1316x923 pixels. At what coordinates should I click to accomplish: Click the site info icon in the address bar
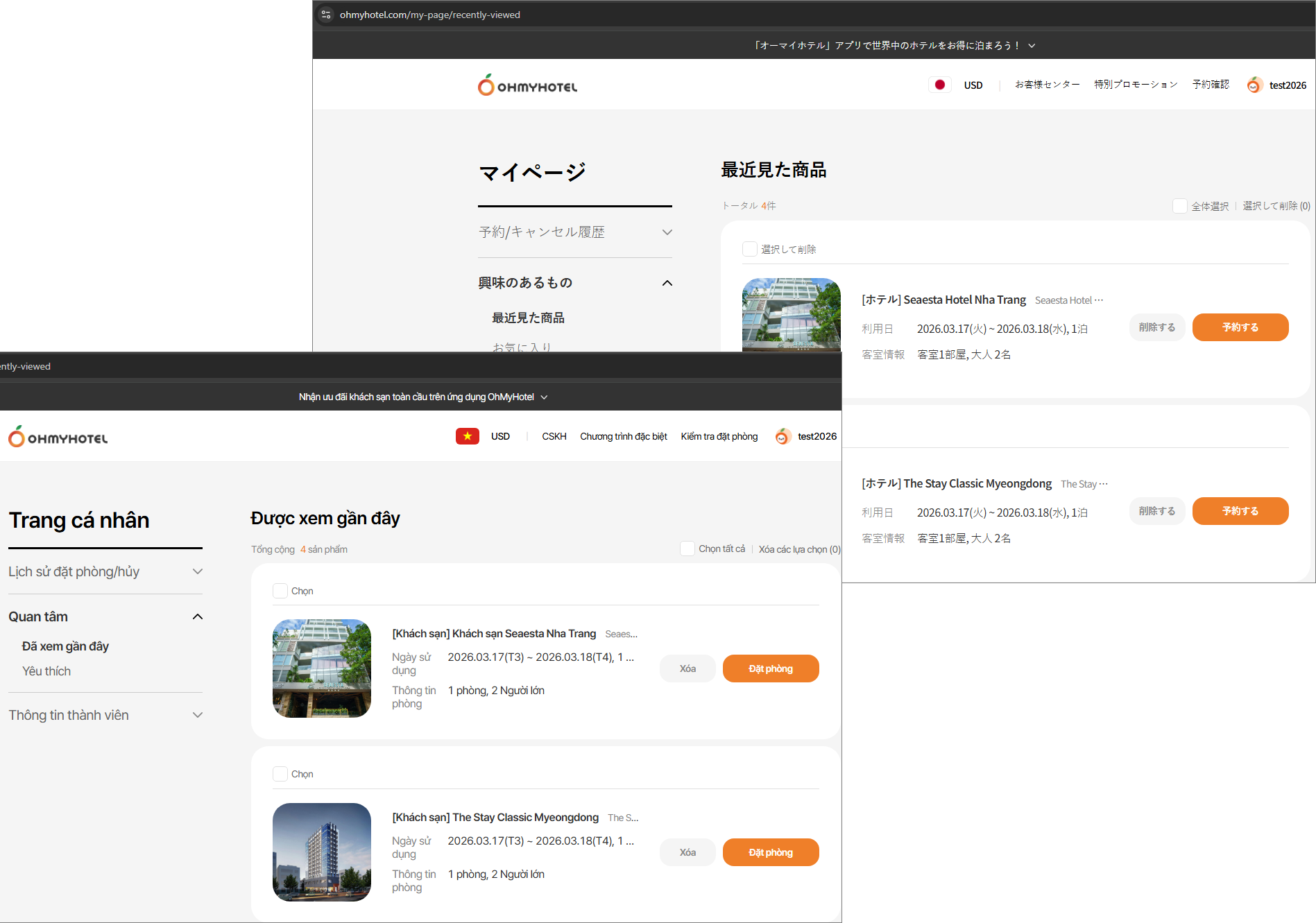[326, 15]
